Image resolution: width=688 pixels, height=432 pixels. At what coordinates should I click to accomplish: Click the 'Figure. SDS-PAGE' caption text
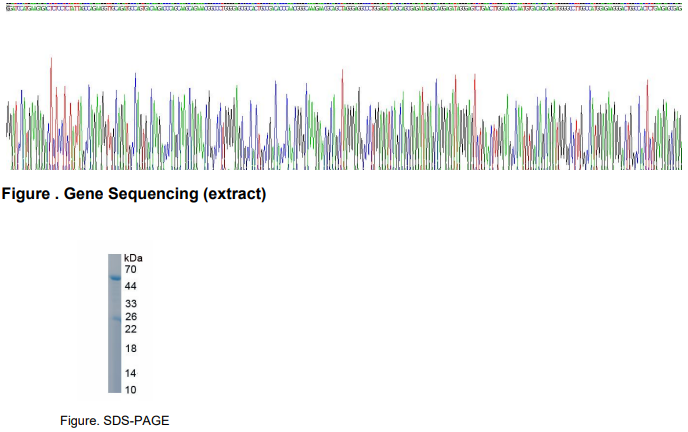(107, 420)
